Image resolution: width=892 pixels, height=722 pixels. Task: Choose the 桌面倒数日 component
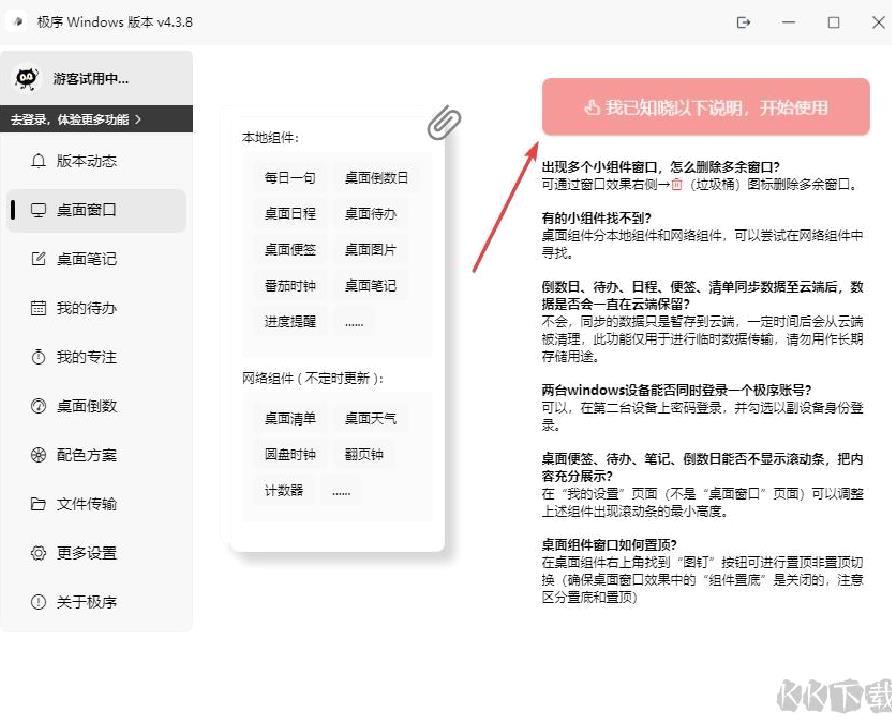click(x=376, y=178)
